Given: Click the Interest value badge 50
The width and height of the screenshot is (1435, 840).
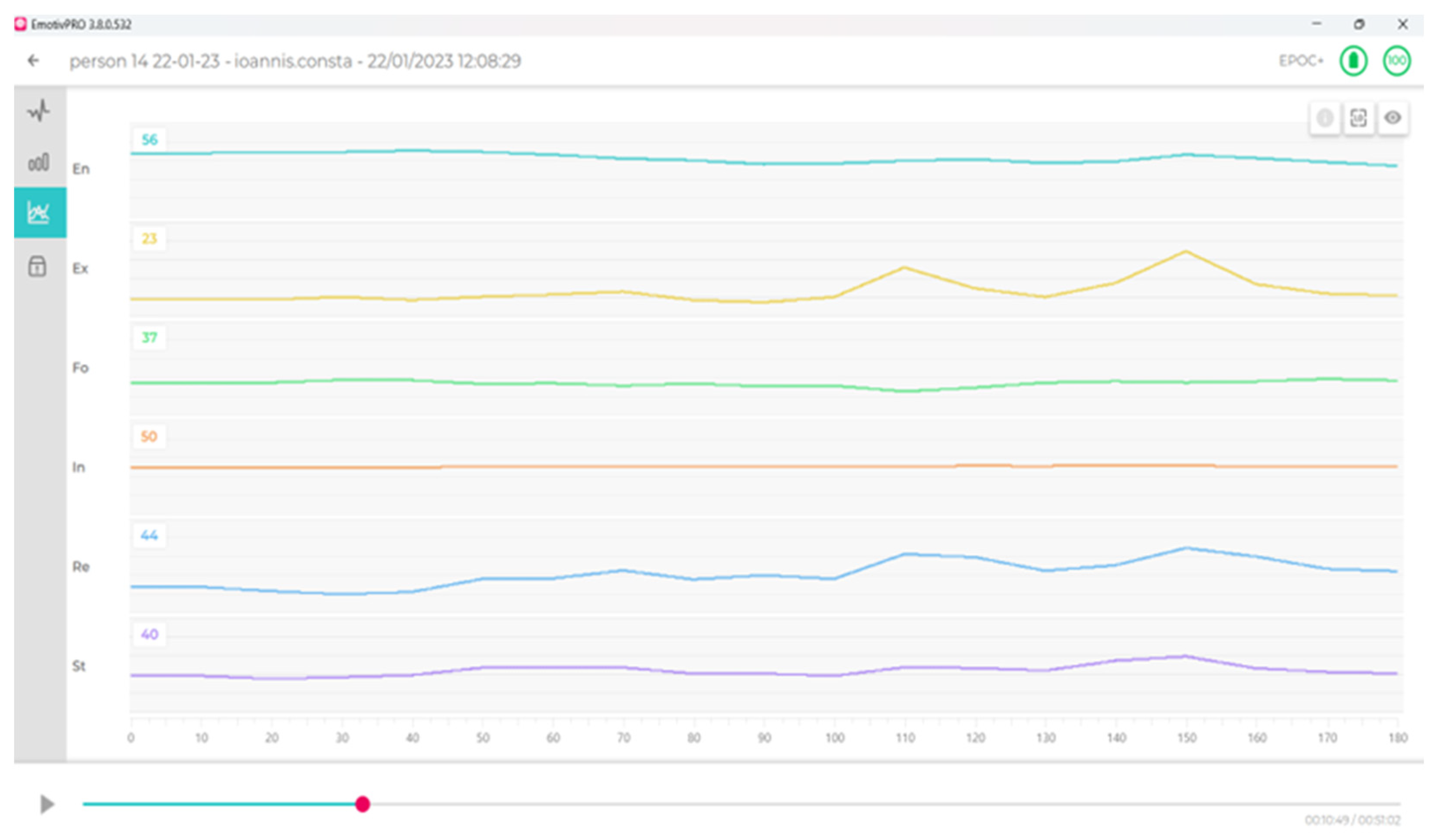Looking at the screenshot, I should 149,437.
